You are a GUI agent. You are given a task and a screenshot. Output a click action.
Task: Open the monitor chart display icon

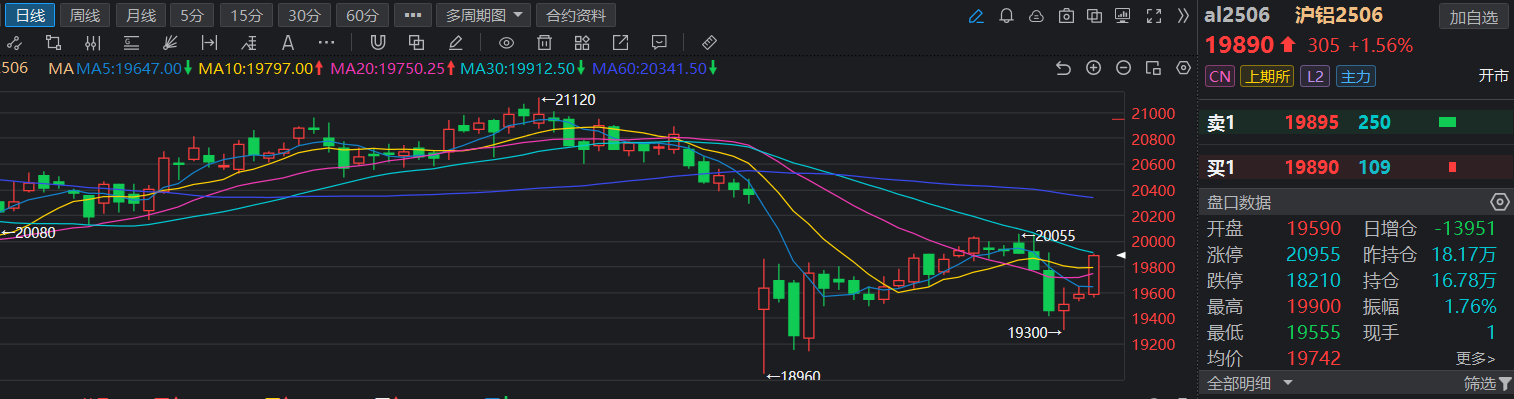[x=1123, y=16]
